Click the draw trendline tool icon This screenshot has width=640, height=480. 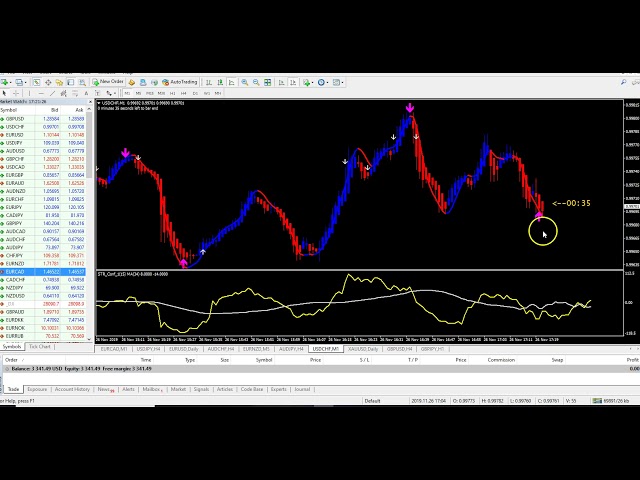[51, 93]
